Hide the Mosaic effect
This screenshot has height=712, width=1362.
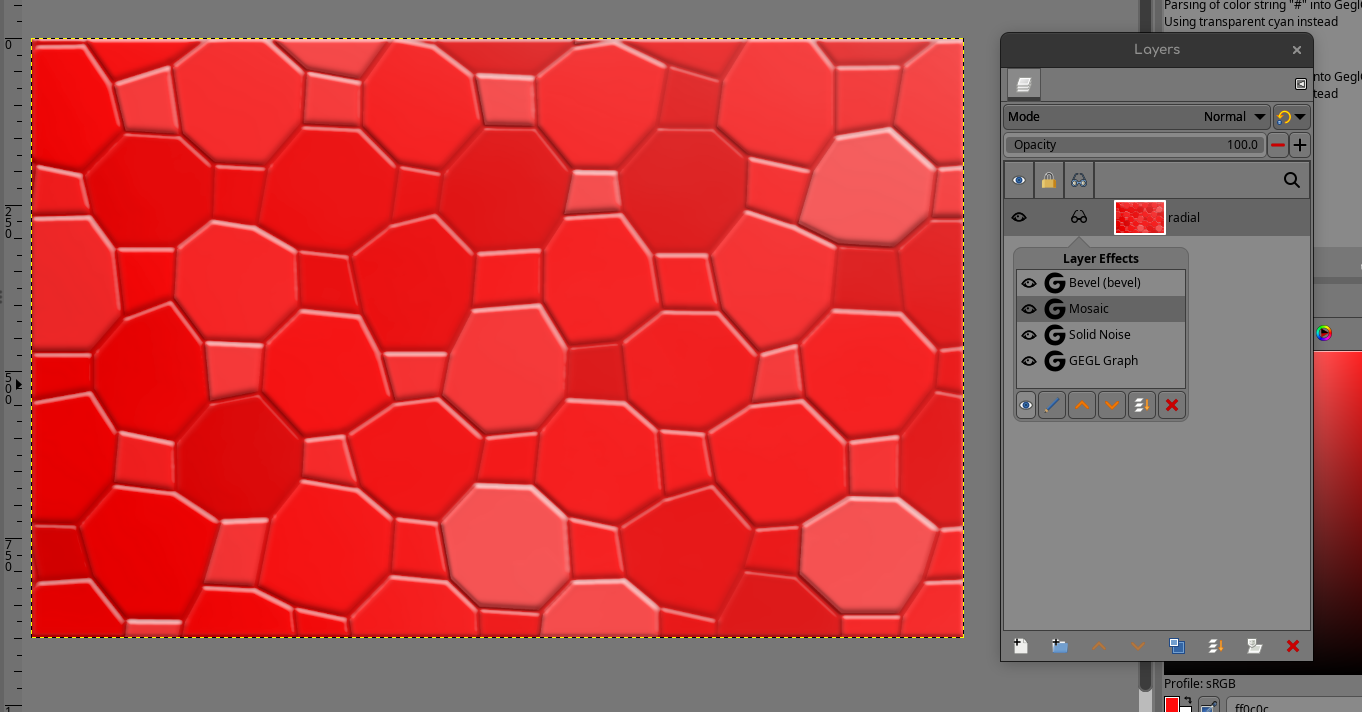pyautogui.click(x=1029, y=309)
